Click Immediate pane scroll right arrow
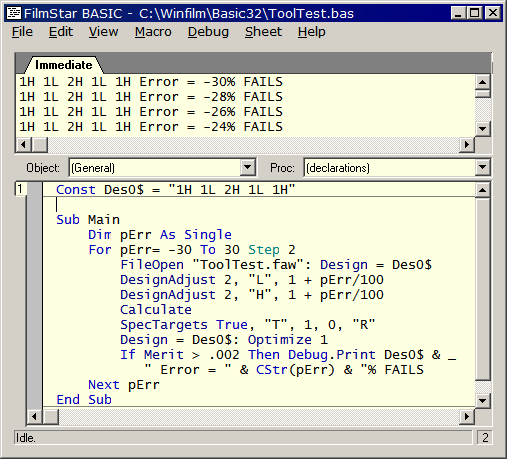507x459 pixels. 467,145
